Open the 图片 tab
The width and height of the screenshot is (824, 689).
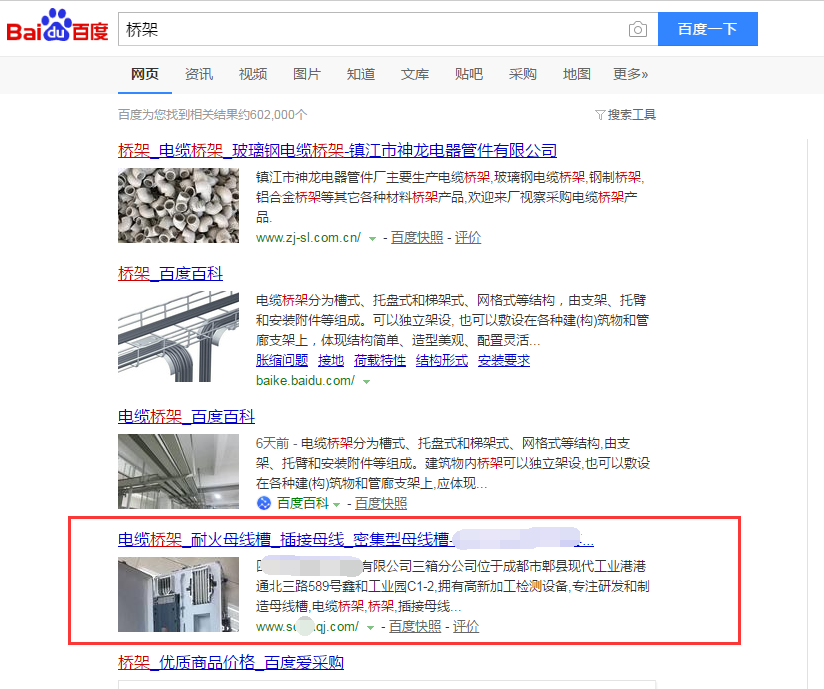307,74
